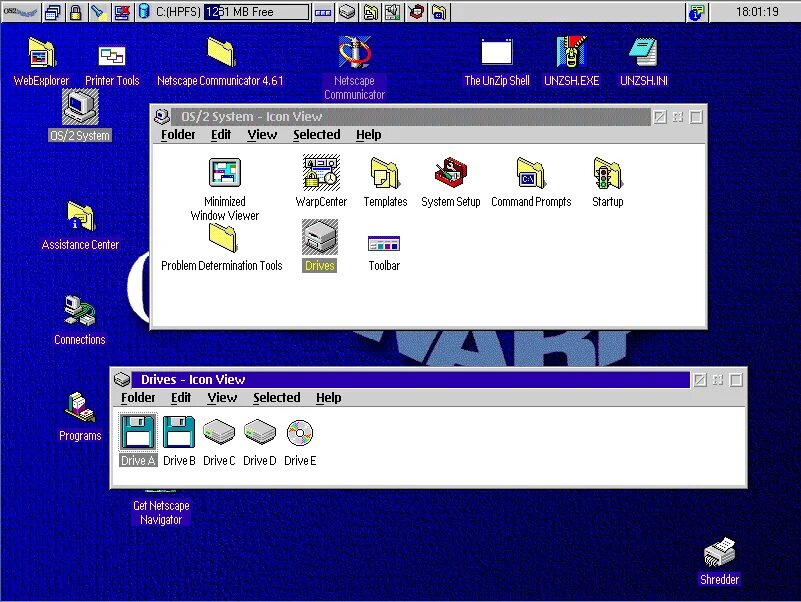Open Edit menu in Drives window
The height and width of the screenshot is (602, 801).
(181, 398)
